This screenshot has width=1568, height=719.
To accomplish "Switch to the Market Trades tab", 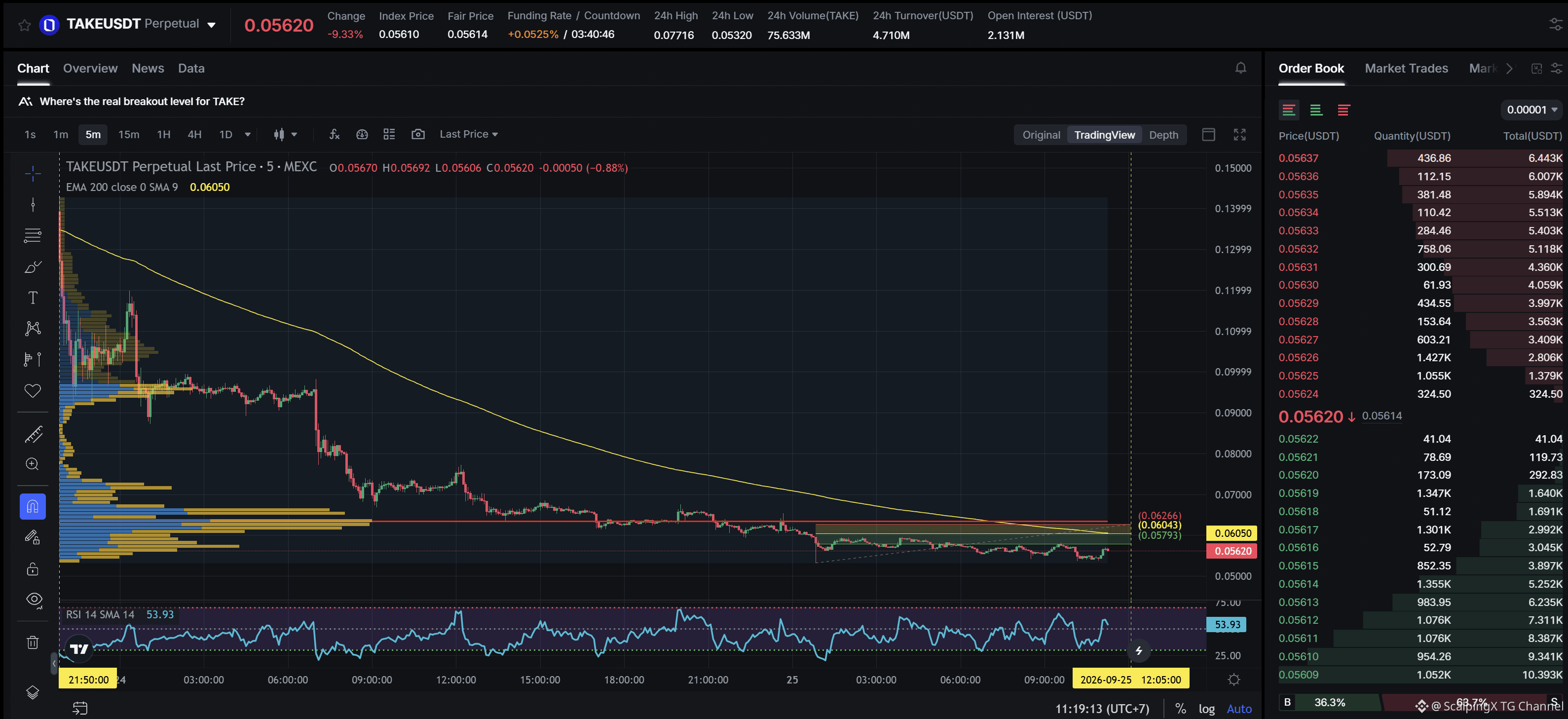I will pyautogui.click(x=1406, y=68).
